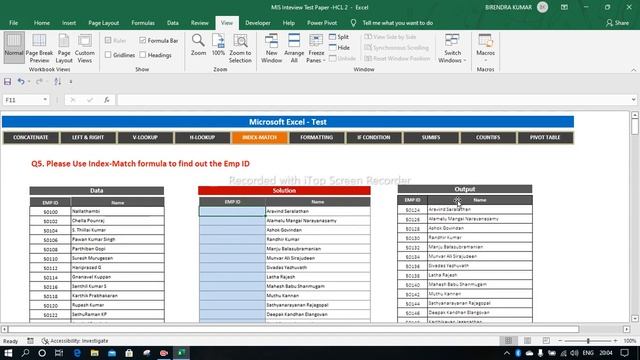Screen dimensions: 640x360
Task: Open Microsoft Edge from taskbar
Action: click(77, 353)
